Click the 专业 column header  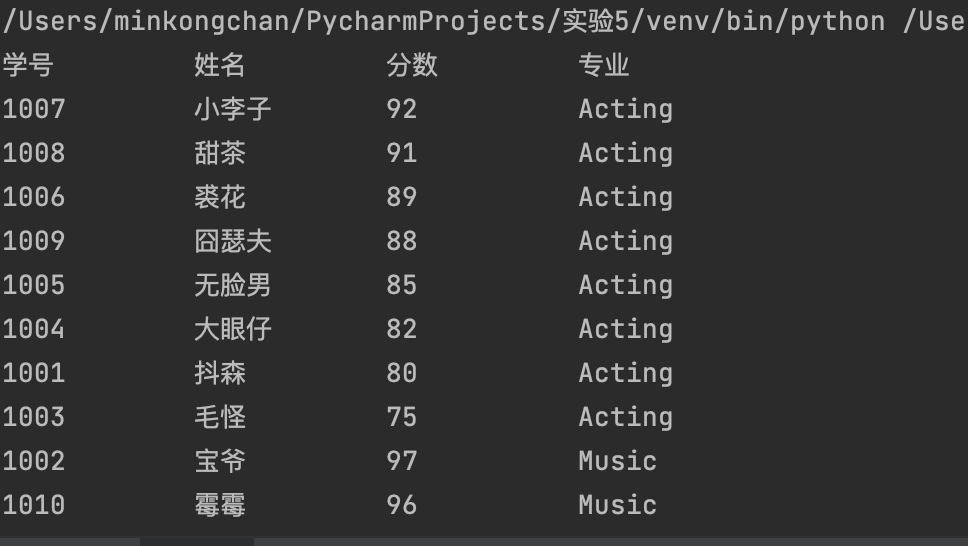coord(604,65)
